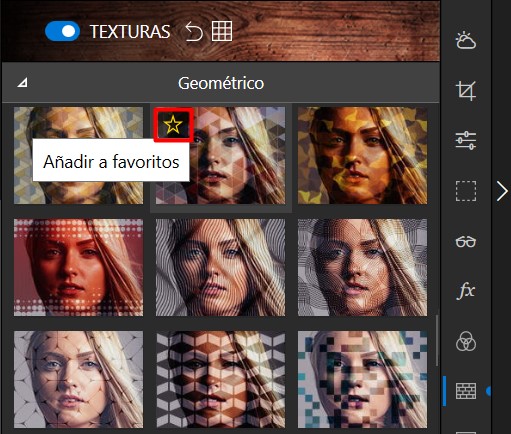Select the wavy lines texture thumbnail
511x434 pixels.
(221, 267)
